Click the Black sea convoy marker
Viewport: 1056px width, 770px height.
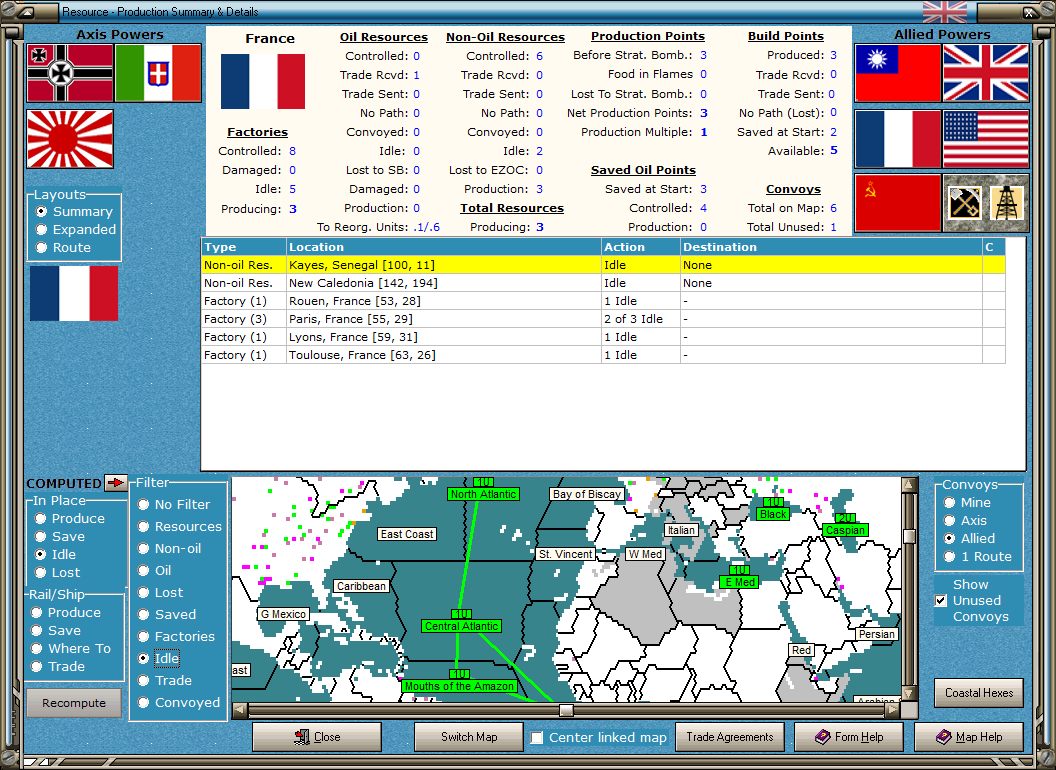click(773, 514)
